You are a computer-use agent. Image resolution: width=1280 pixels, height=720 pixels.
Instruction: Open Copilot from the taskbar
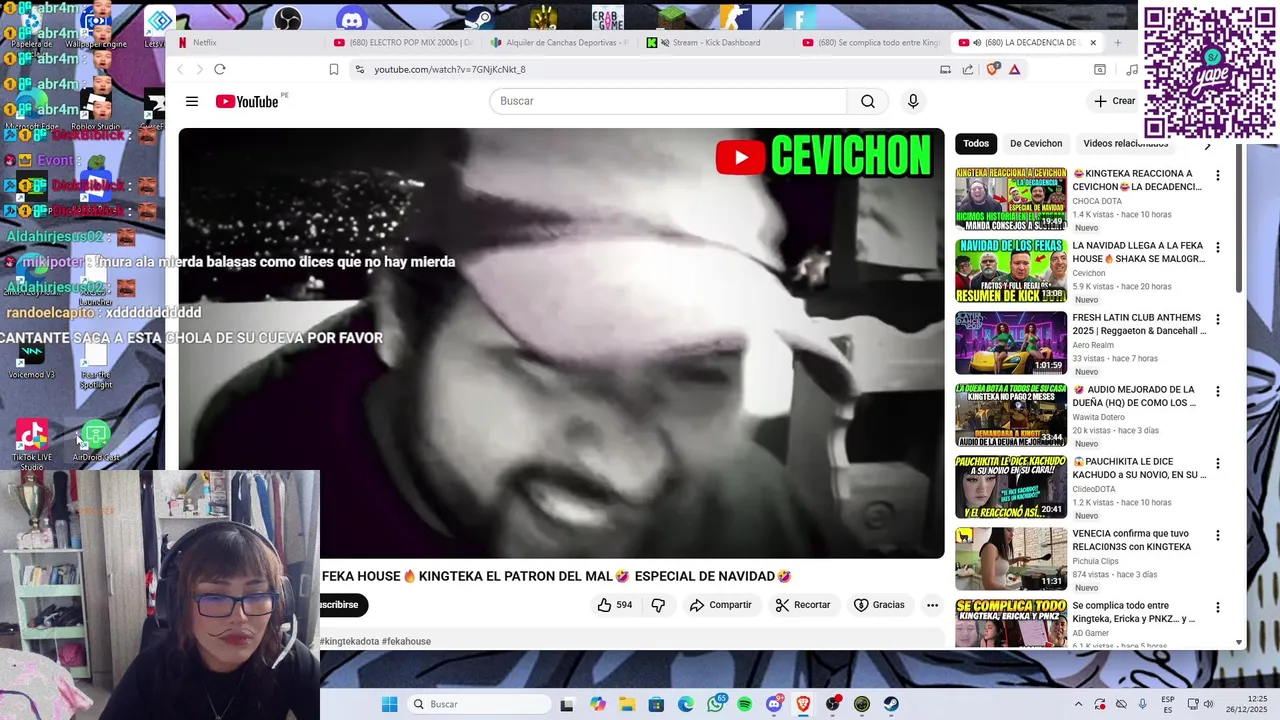[598, 704]
